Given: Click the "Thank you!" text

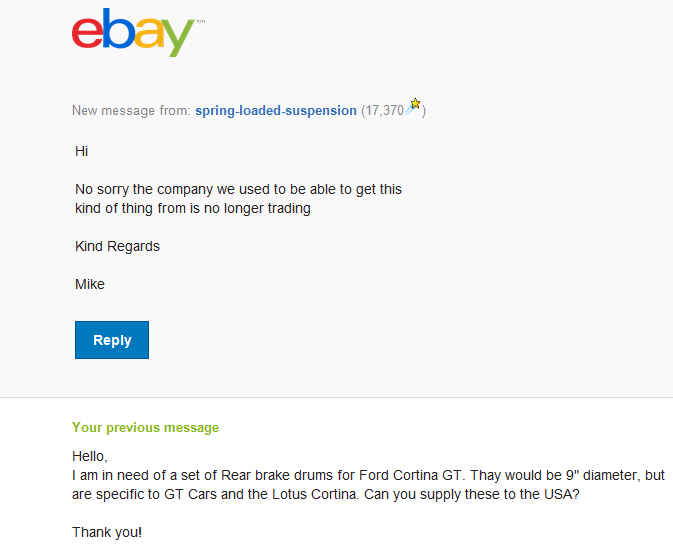Looking at the screenshot, I should point(107,532).
